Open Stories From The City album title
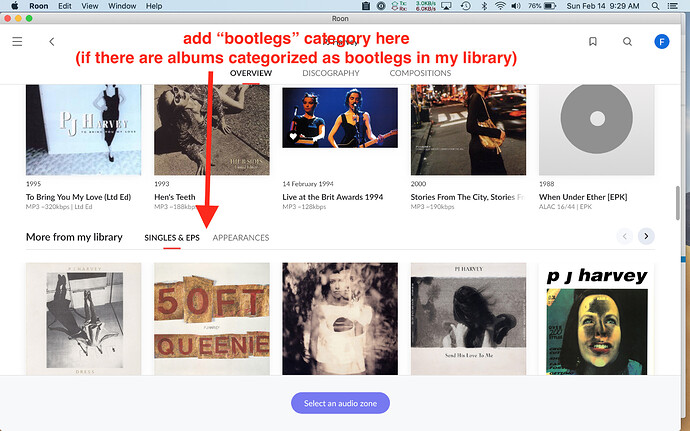Image resolution: width=690 pixels, height=431 pixels. (x=468, y=197)
